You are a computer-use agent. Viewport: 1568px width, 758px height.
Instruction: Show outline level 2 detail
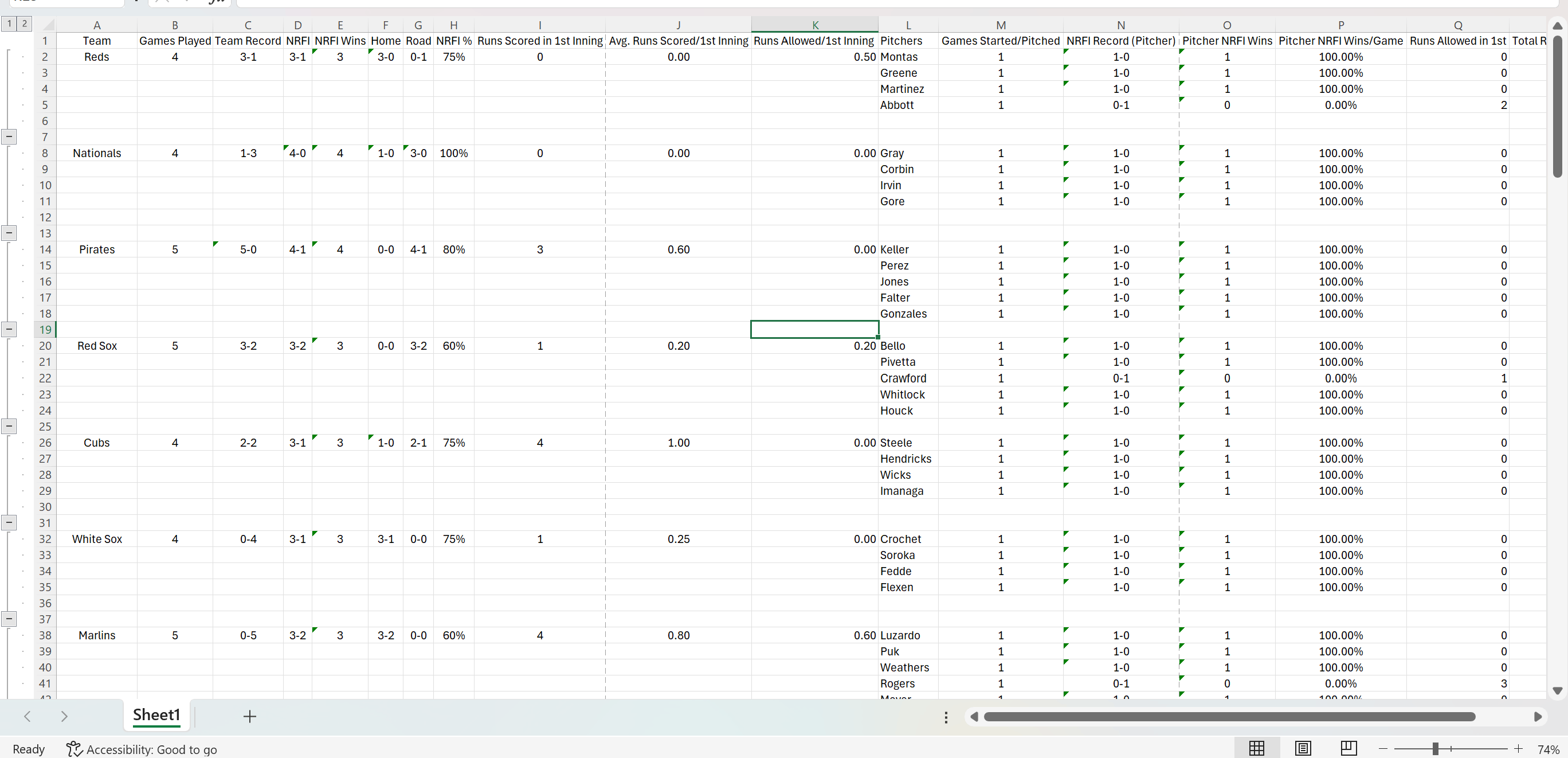23,24
